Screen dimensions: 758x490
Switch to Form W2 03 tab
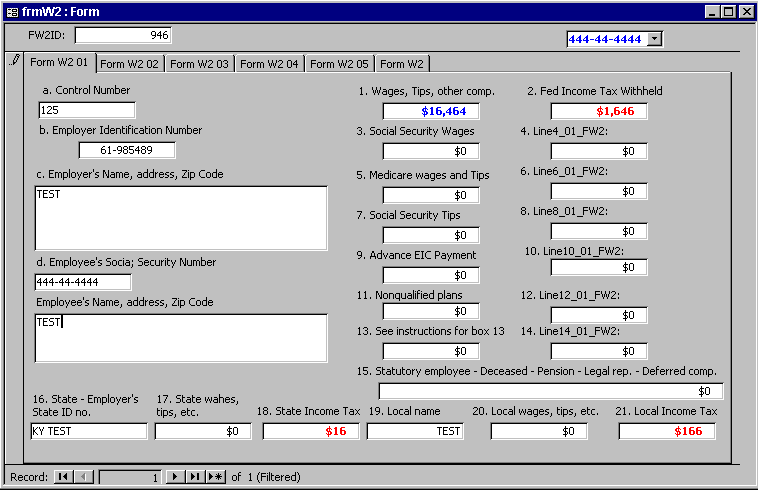199,64
